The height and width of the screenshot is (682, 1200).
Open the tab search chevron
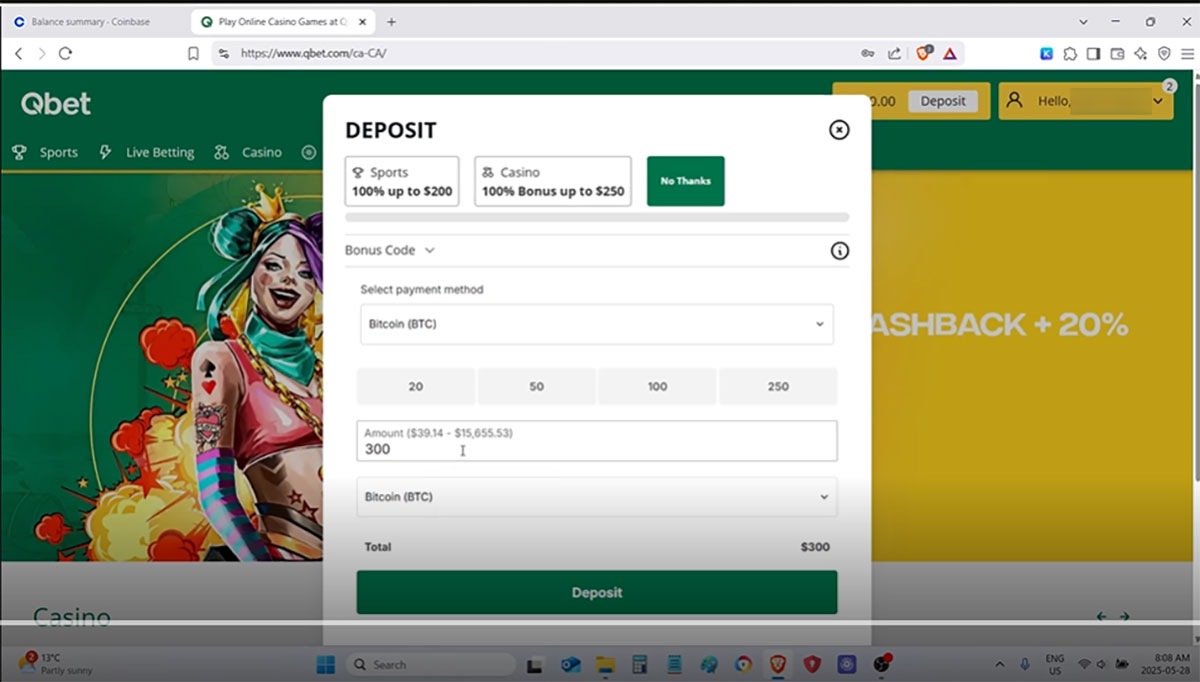click(1084, 21)
